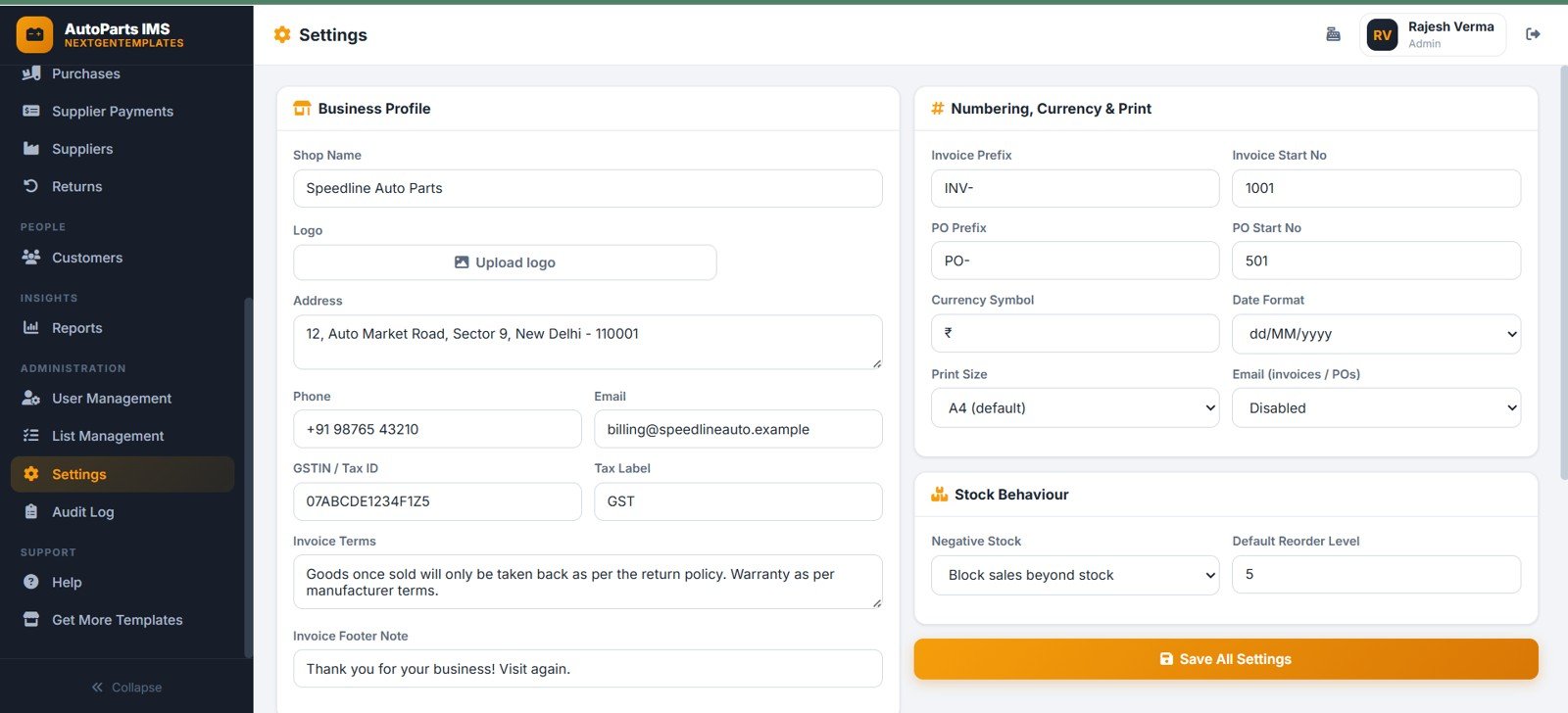Image resolution: width=1568 pixels, height=713 pixels.
Task: Click the Returns sidebar icon
Action: [x=31, y=186]
